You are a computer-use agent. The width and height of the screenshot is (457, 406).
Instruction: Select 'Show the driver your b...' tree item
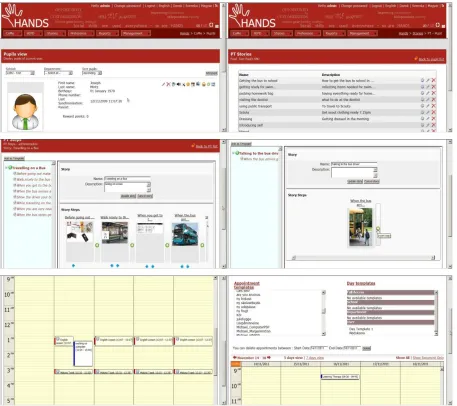coord(33,197)
